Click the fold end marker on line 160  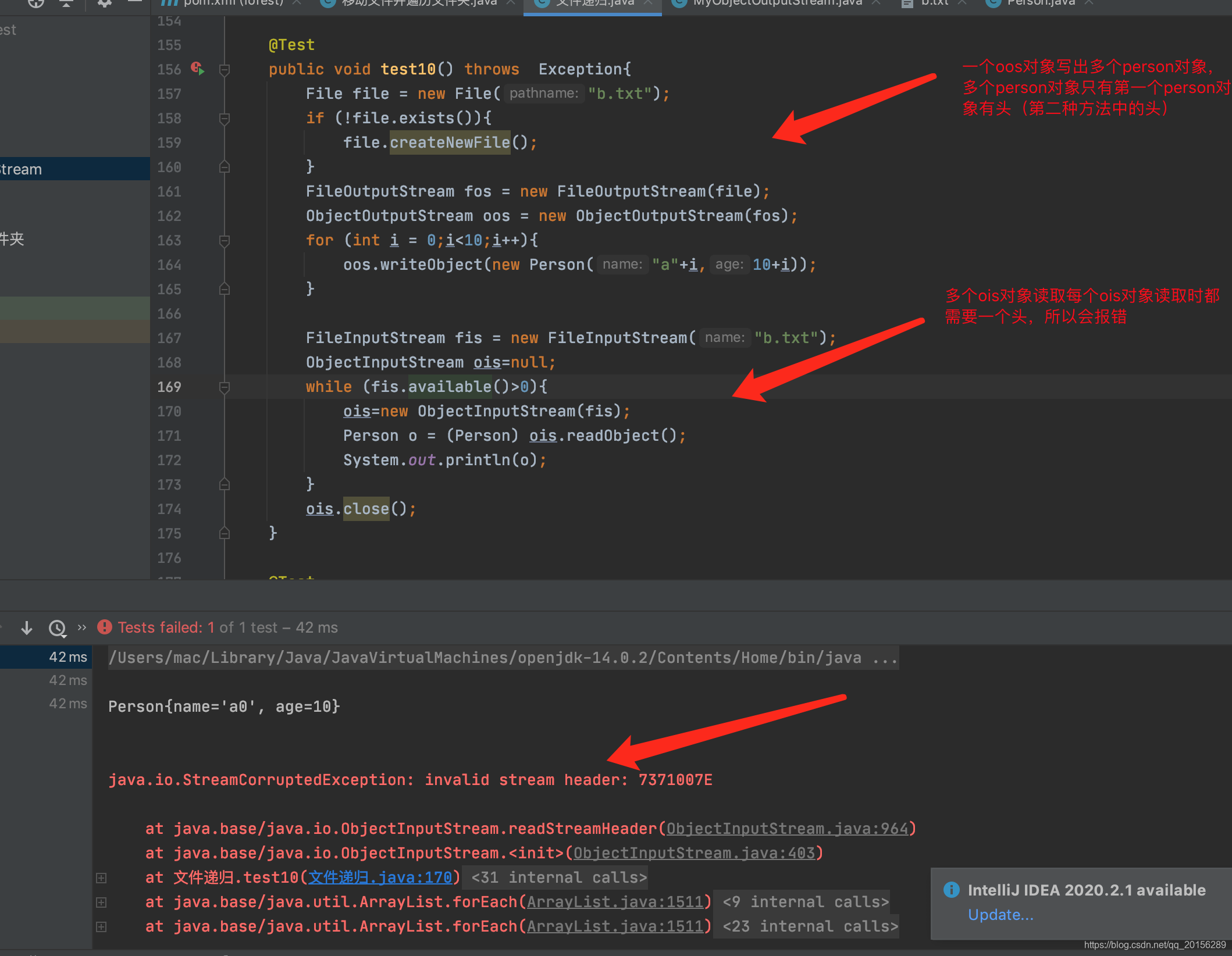pos(225,167)
